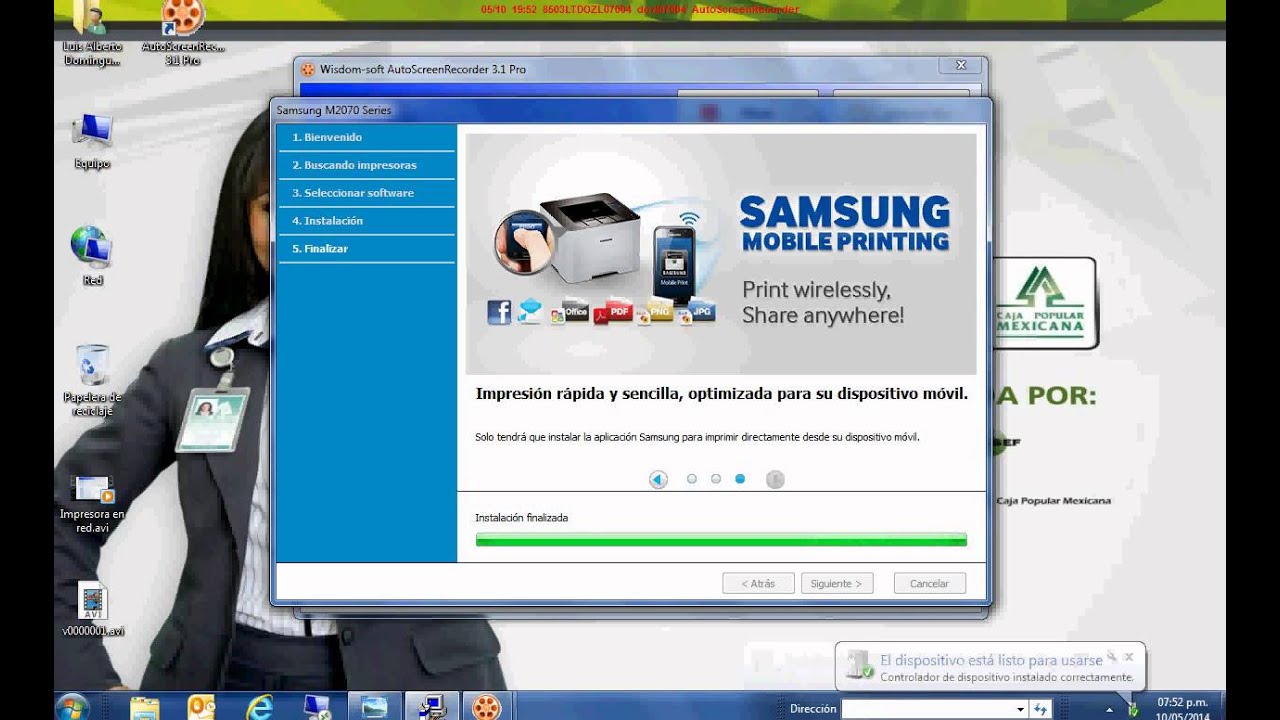Switch to the AutoScreenRecorder taskbar icon
This screenshot has width=1280, height=720.
pos(487,707)
